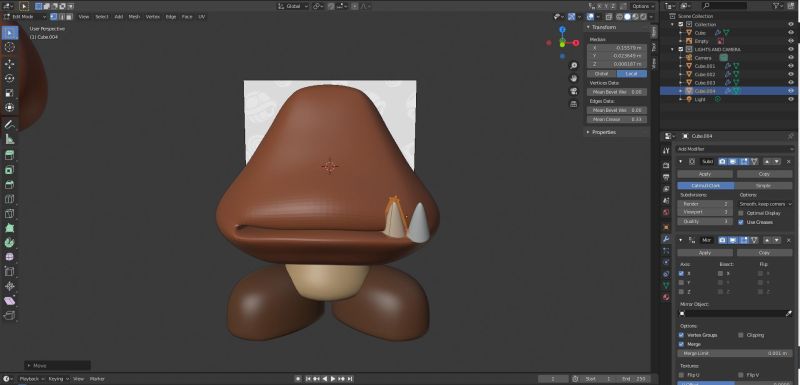This screenshot has height=385, width=800.
Task: Activate the Loop Cut tool
Action: [x=9, y=199]
